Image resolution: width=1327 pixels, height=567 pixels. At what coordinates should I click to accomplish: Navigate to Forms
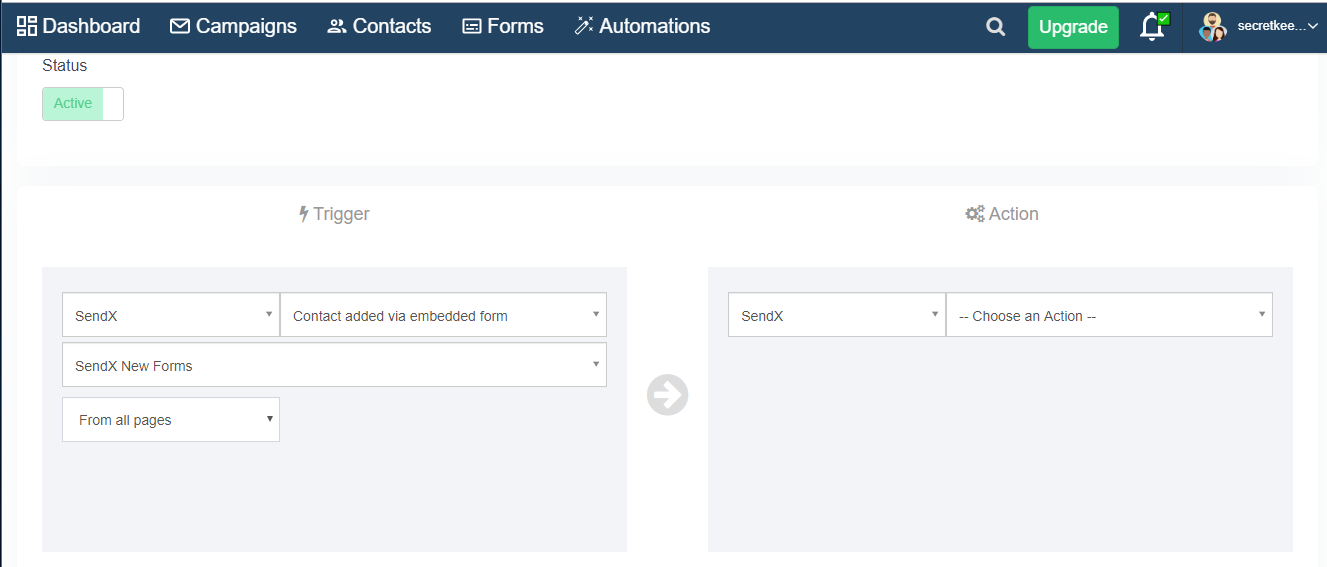point(502,26)
